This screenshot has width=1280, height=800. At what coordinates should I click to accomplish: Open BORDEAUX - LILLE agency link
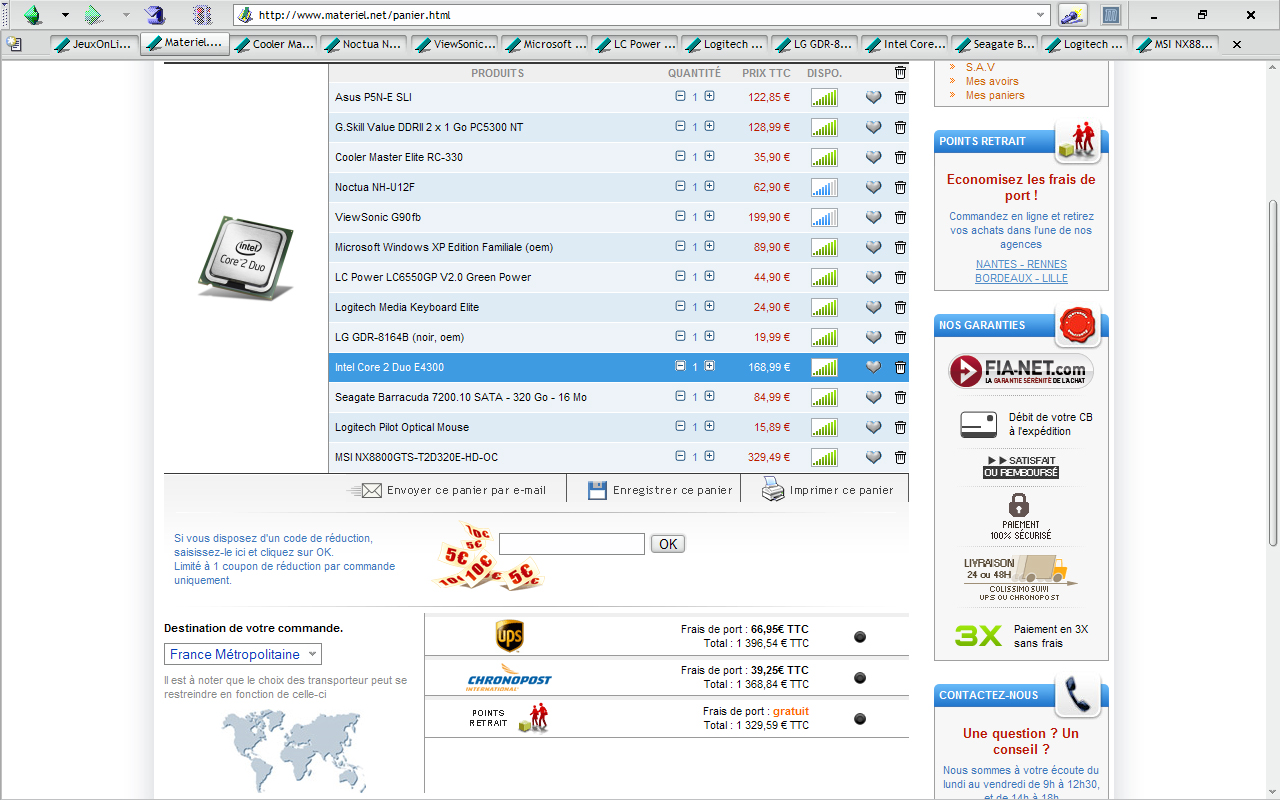(x=1021, y=278)
